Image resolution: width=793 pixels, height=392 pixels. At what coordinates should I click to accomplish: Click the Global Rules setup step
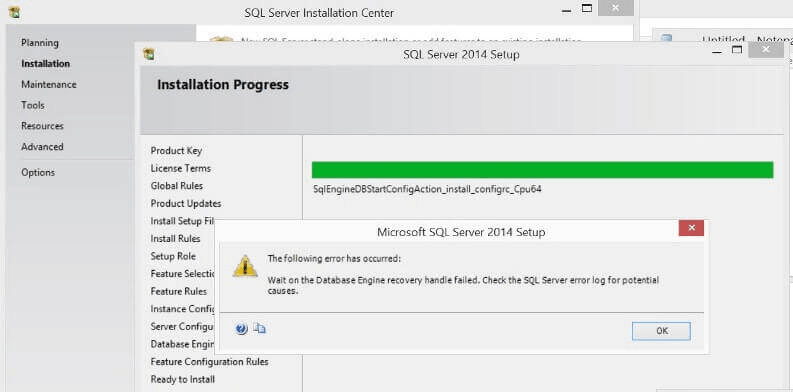pos(177,186)
